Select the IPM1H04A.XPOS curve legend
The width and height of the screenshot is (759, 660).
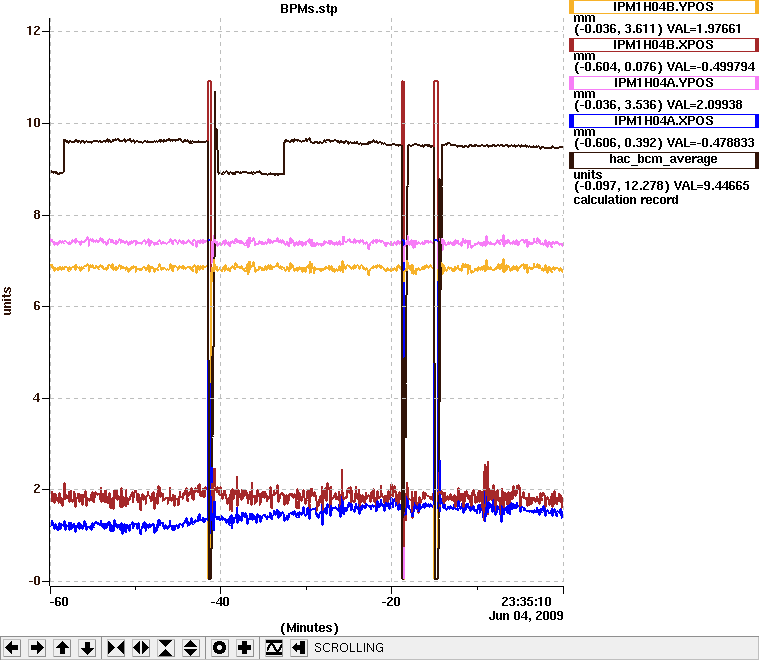664,121
